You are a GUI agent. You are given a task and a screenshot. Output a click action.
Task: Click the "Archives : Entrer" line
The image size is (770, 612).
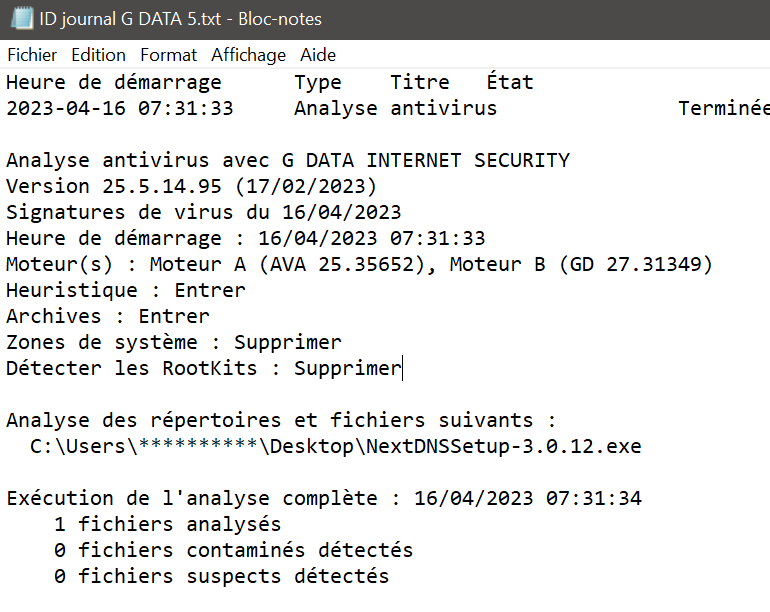tap(107, 316)
